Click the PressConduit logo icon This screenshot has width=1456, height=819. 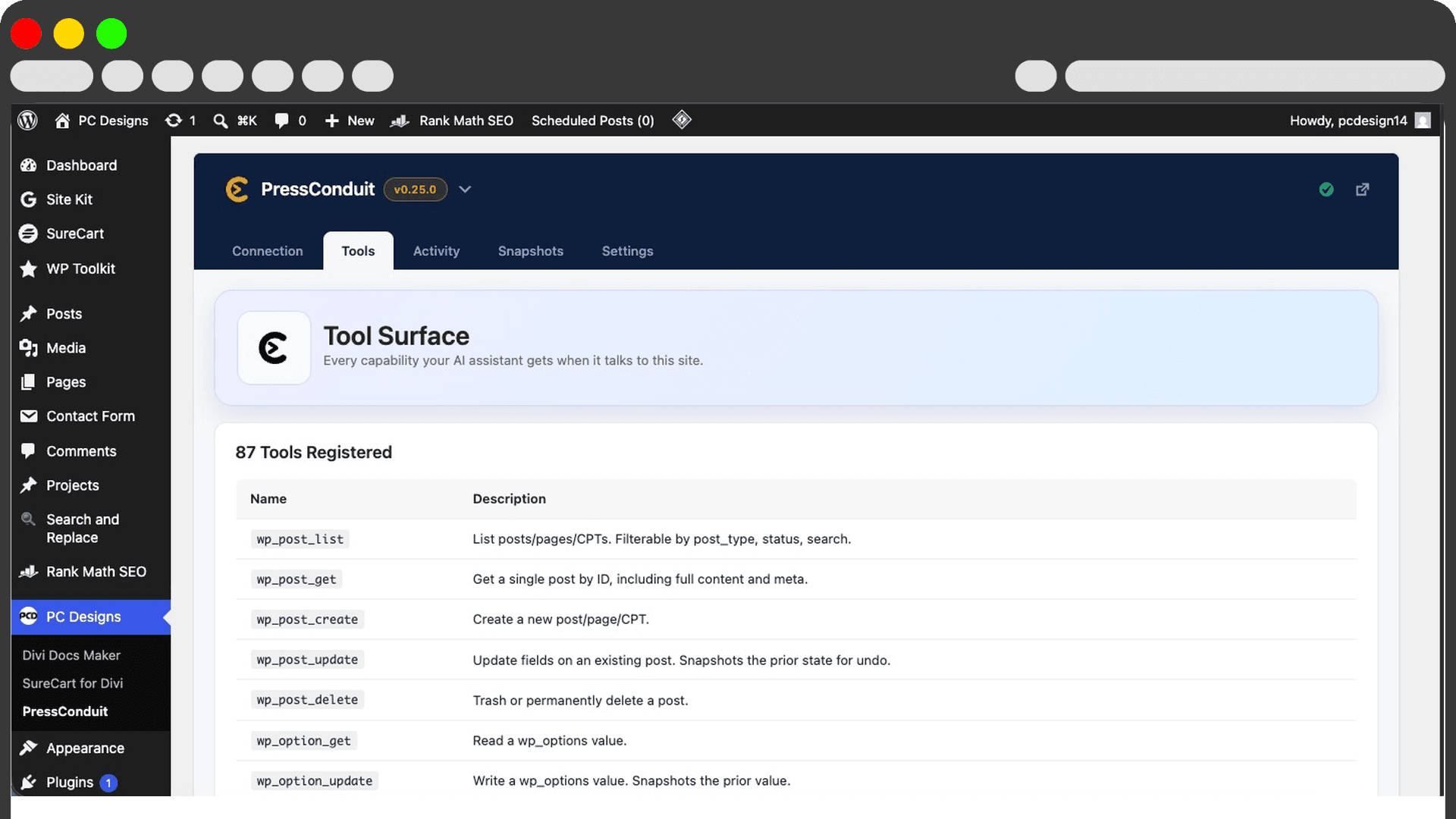(x=237, y=190)
